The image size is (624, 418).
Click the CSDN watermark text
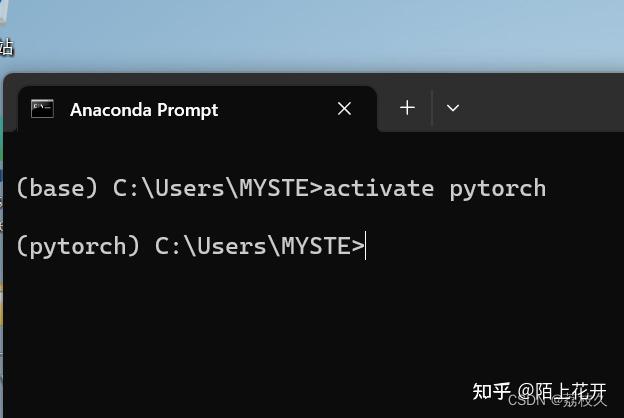526,400
